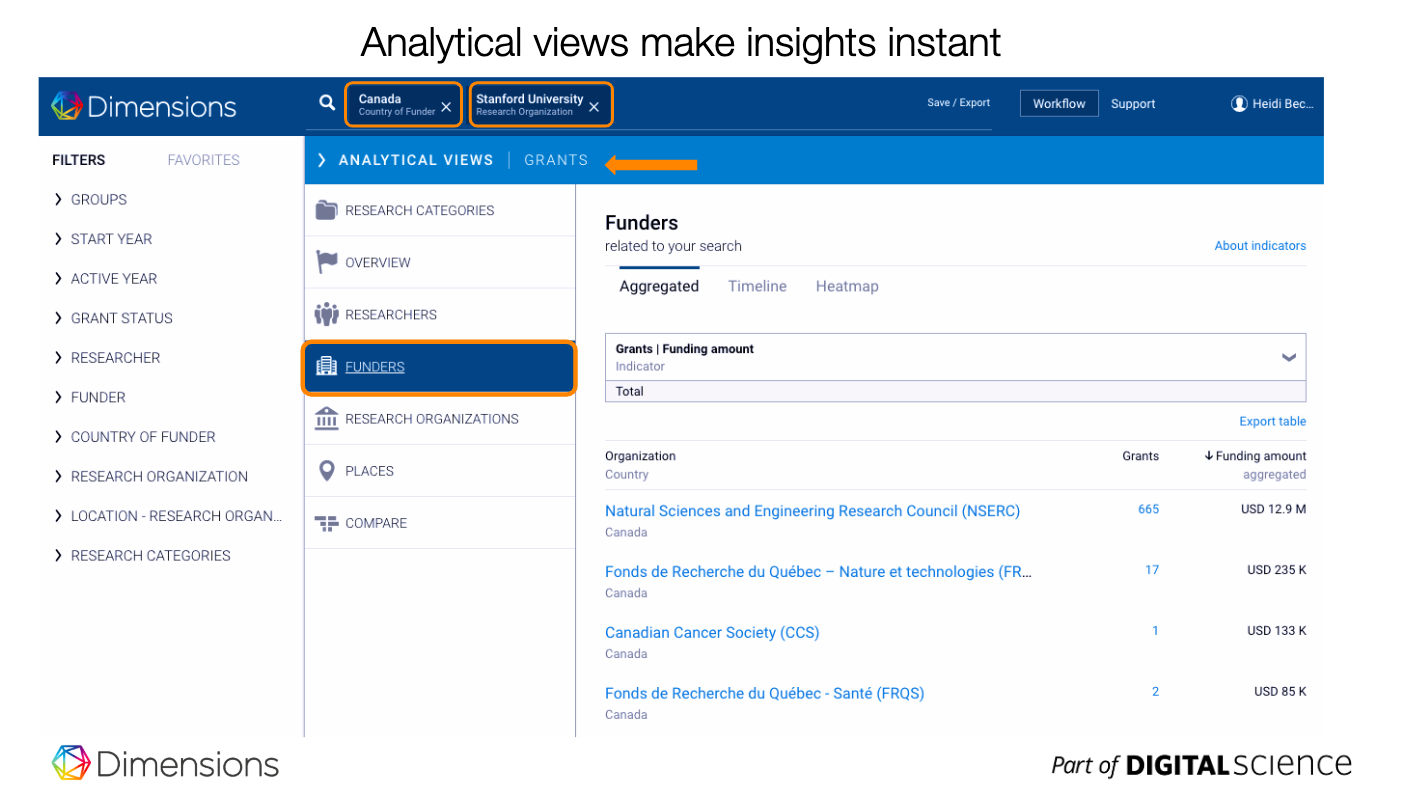The image size is (1405, 796).
Task: Collapse the ANALYTICAL VIEWS panel chevron
Action: (x=320, y=160)
